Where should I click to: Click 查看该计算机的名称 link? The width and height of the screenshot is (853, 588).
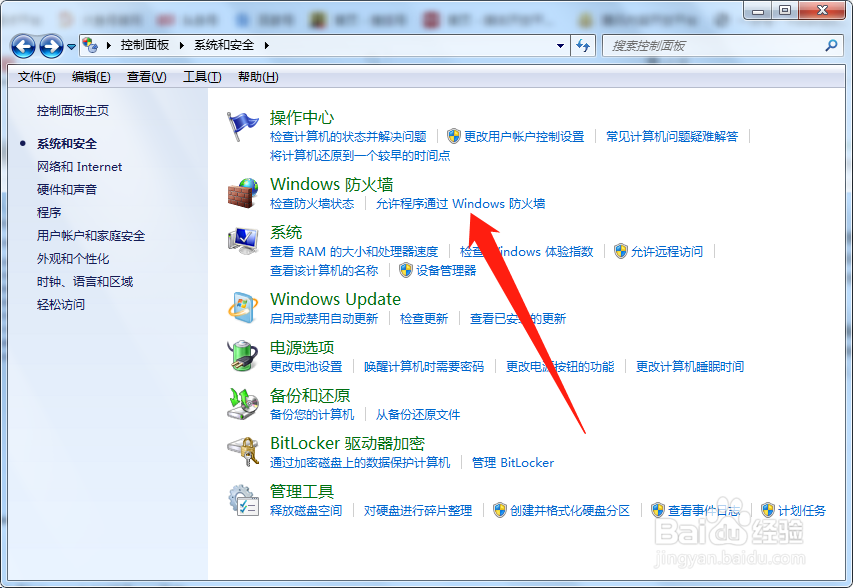pyautogui.click(x=324, y=270)
